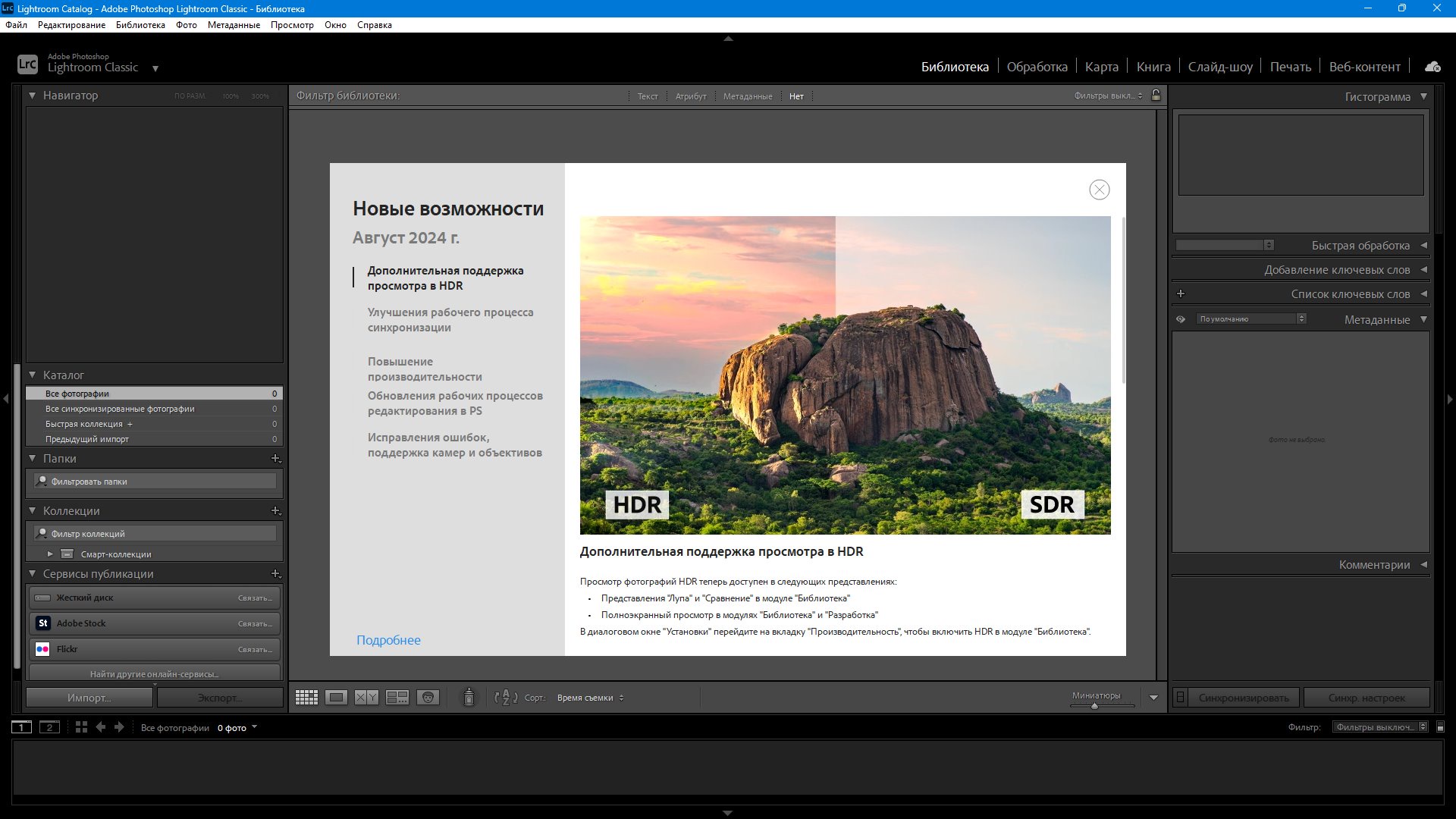Toggle the library filter lock icon

tap(1156, 96)
